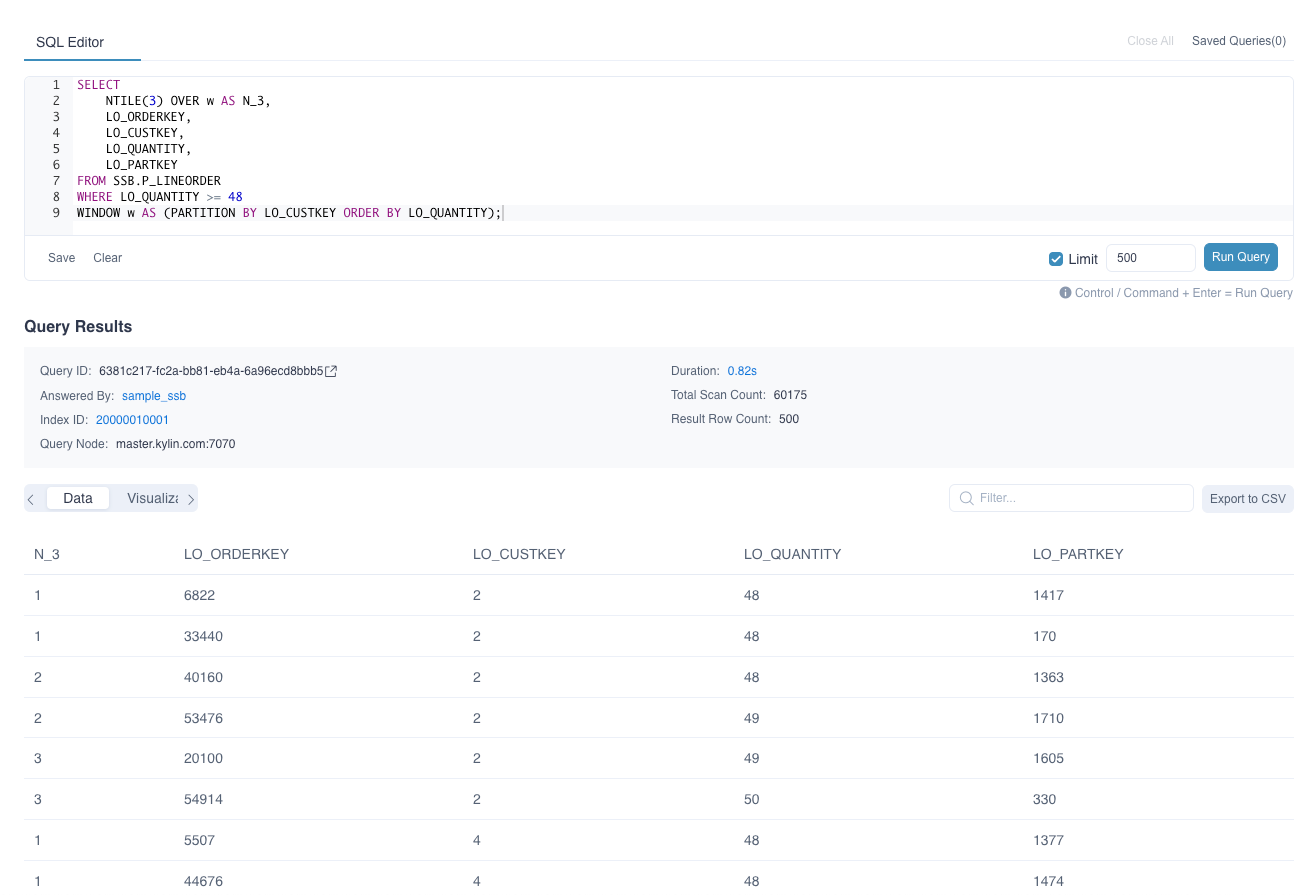Image resolution: width=1312 pixels, height=895 pixels.
Task: Clear the SQL editor content
Action: (x=108, y=258)
